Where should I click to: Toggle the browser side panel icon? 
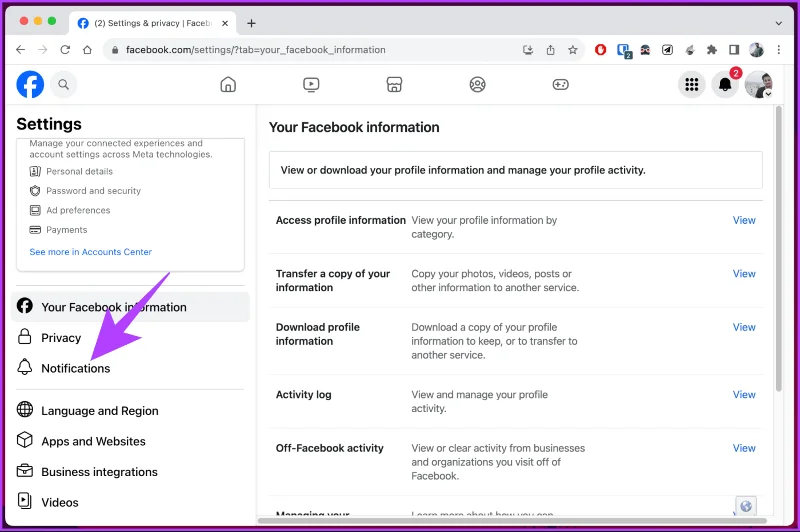tap(734, 49)
